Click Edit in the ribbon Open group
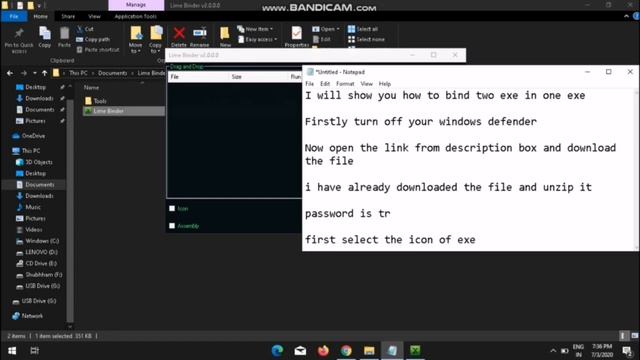 (322, 40)
